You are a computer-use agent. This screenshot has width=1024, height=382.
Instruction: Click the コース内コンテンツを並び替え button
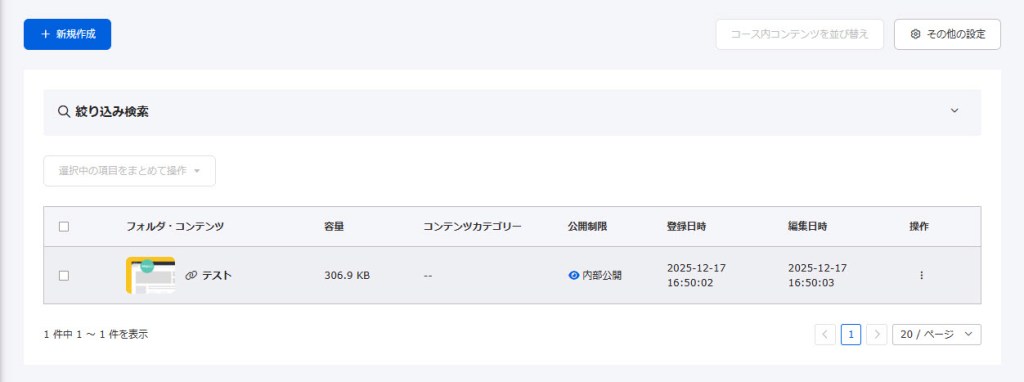pyautogui.click(x=799, y=35)
